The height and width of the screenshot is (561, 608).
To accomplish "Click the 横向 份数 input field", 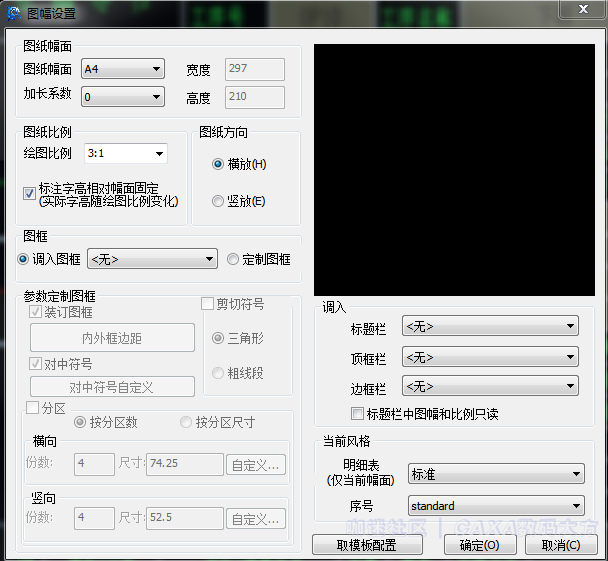I will pos(94,464).
